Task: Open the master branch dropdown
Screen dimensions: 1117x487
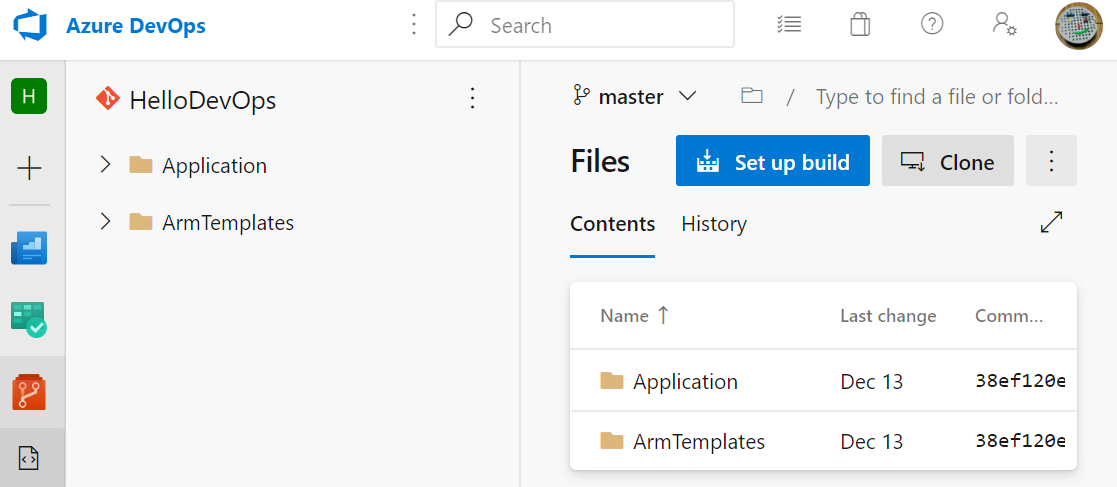Action: point(633,97)
